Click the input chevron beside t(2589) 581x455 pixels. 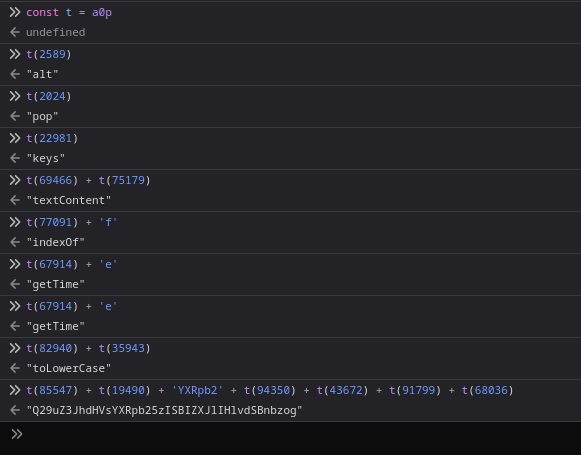point(15,54)
